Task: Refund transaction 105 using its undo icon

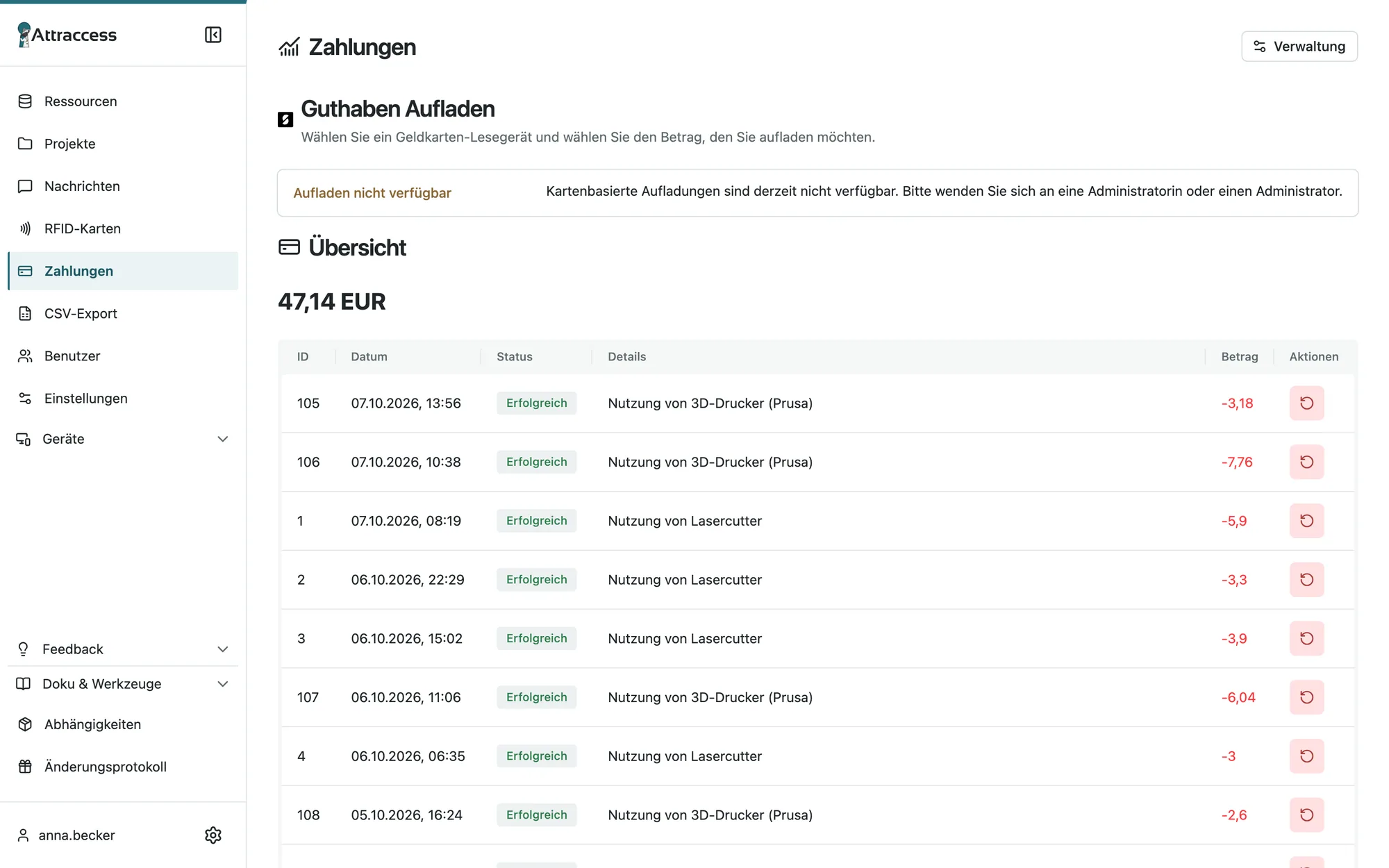Action: (1306, 403)
